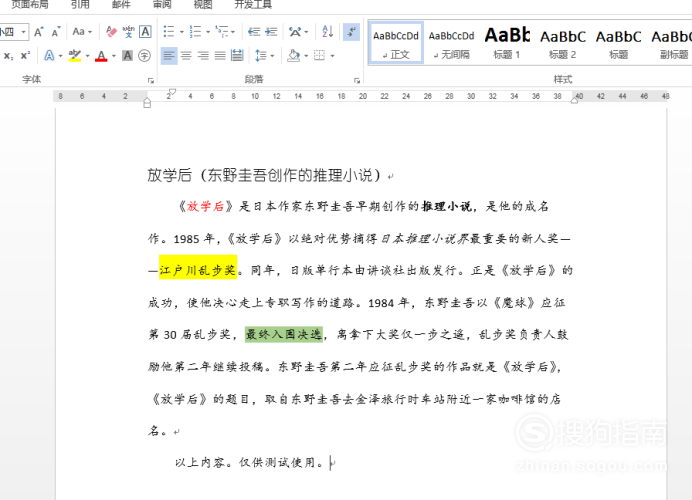Click the red 放学后 text in first paragraph
This screenshot has width=692, height=500.
pos(205,206)
